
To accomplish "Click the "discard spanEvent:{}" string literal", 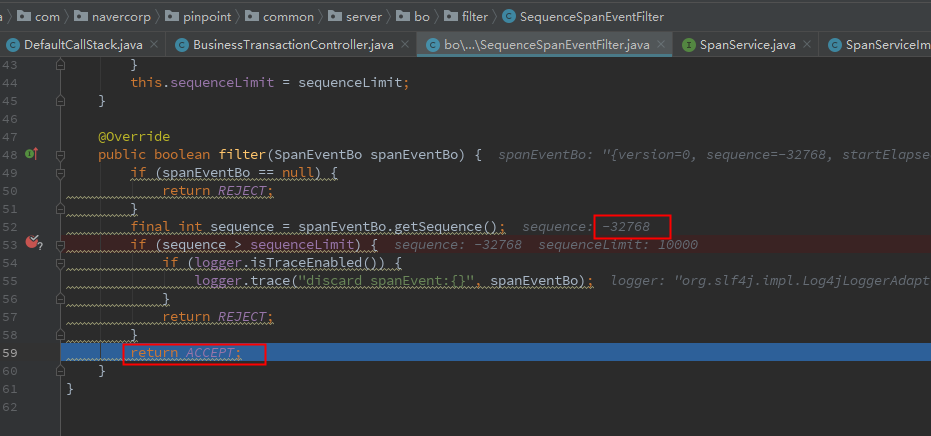I will [385, 281].
